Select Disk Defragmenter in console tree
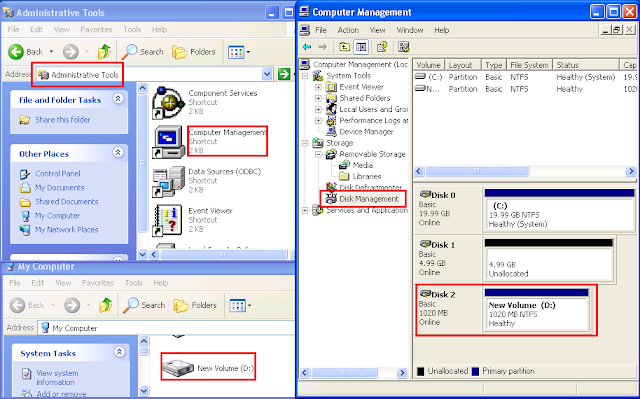Screen dimensions: 640x399 coord(371,188)
